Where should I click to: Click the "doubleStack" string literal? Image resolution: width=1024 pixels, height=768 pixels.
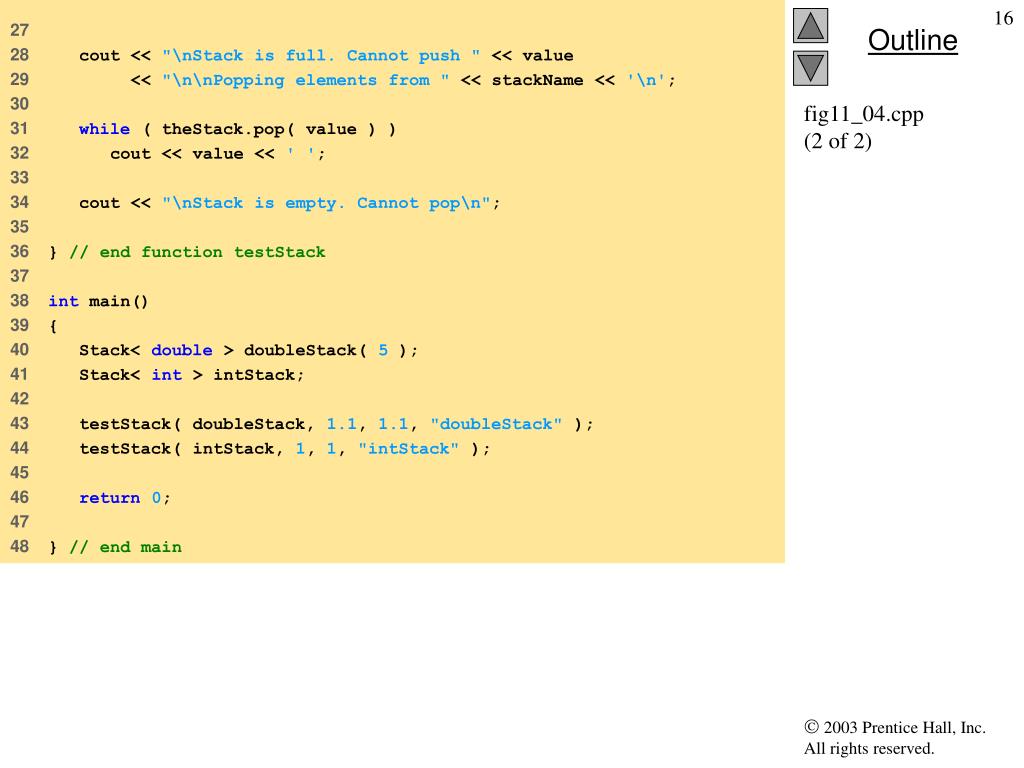496,424
